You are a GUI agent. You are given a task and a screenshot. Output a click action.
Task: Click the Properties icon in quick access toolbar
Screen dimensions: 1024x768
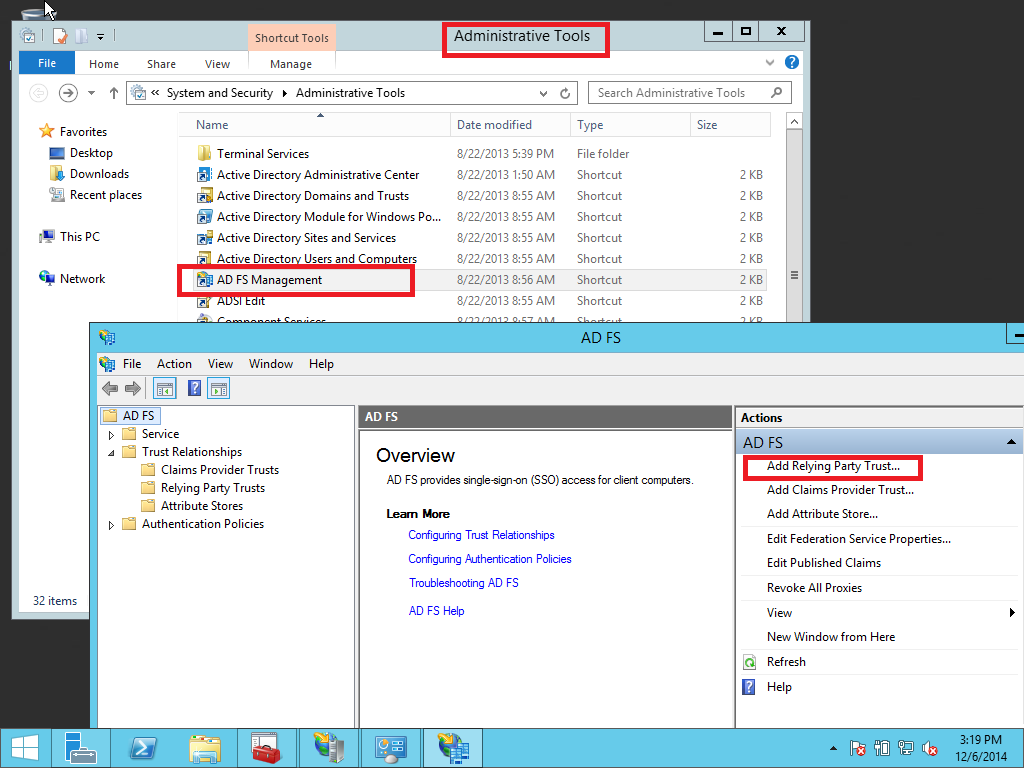click(x=60, y=37)
